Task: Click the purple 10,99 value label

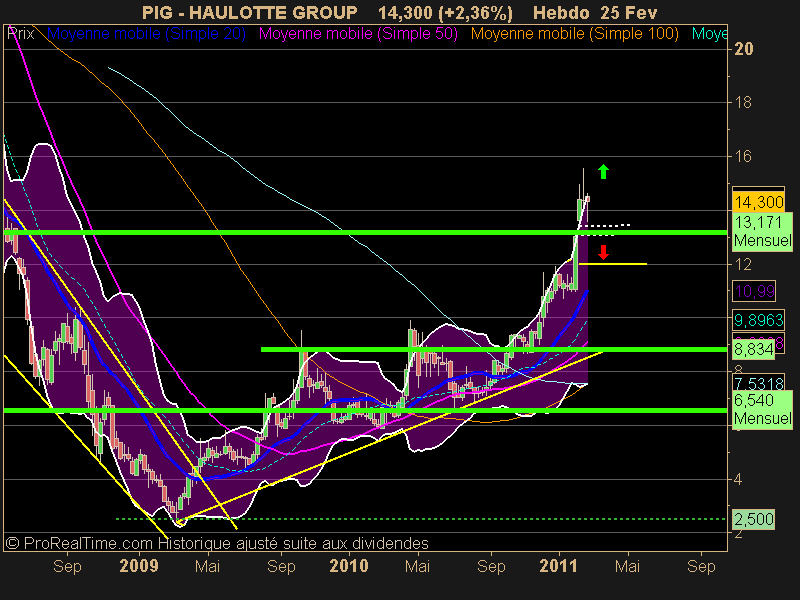Action: 754,291
